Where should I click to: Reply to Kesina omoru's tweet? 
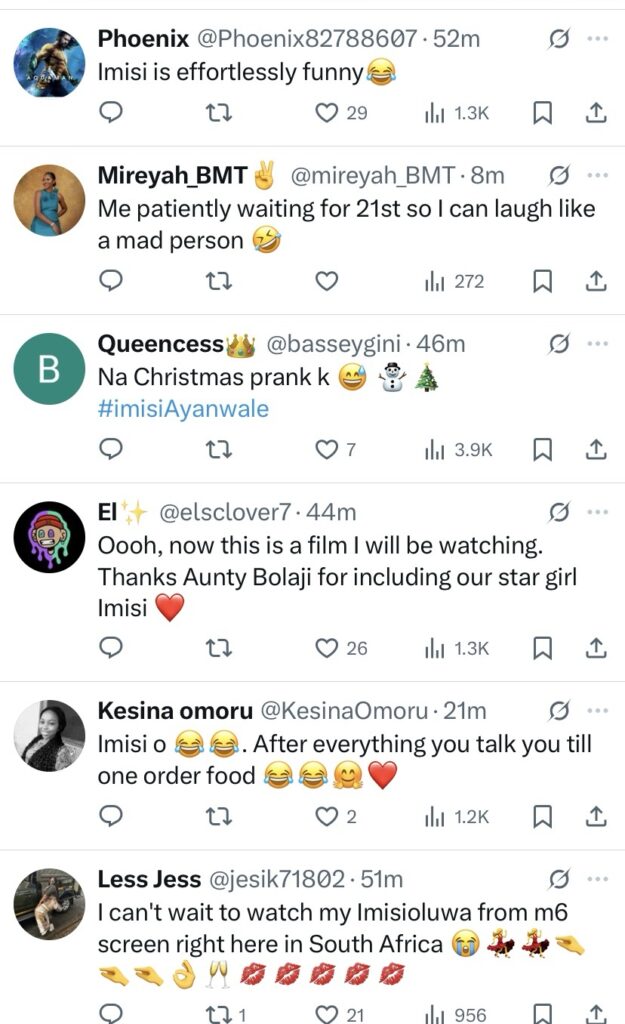click(112, 817)
